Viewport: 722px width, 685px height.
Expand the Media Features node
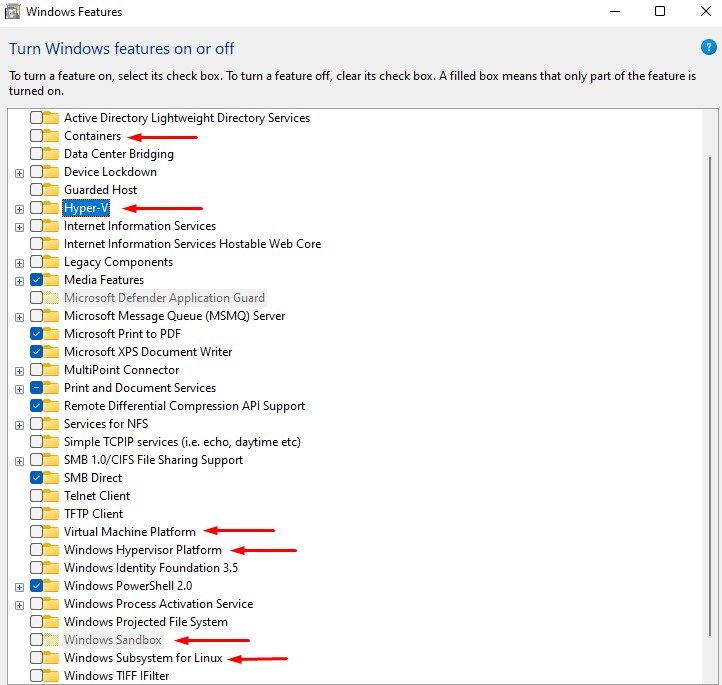point(19,281)
